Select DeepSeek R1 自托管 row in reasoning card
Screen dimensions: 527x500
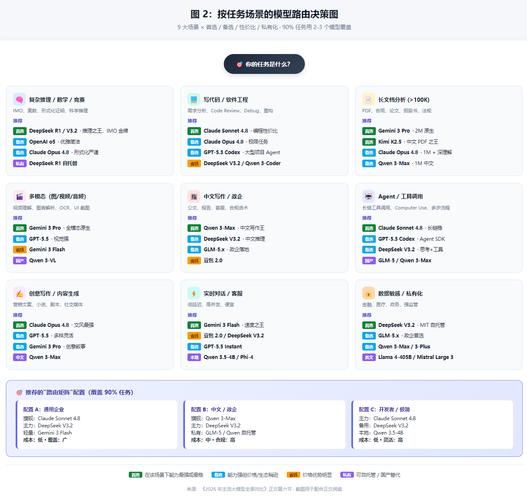coord(45,163)
